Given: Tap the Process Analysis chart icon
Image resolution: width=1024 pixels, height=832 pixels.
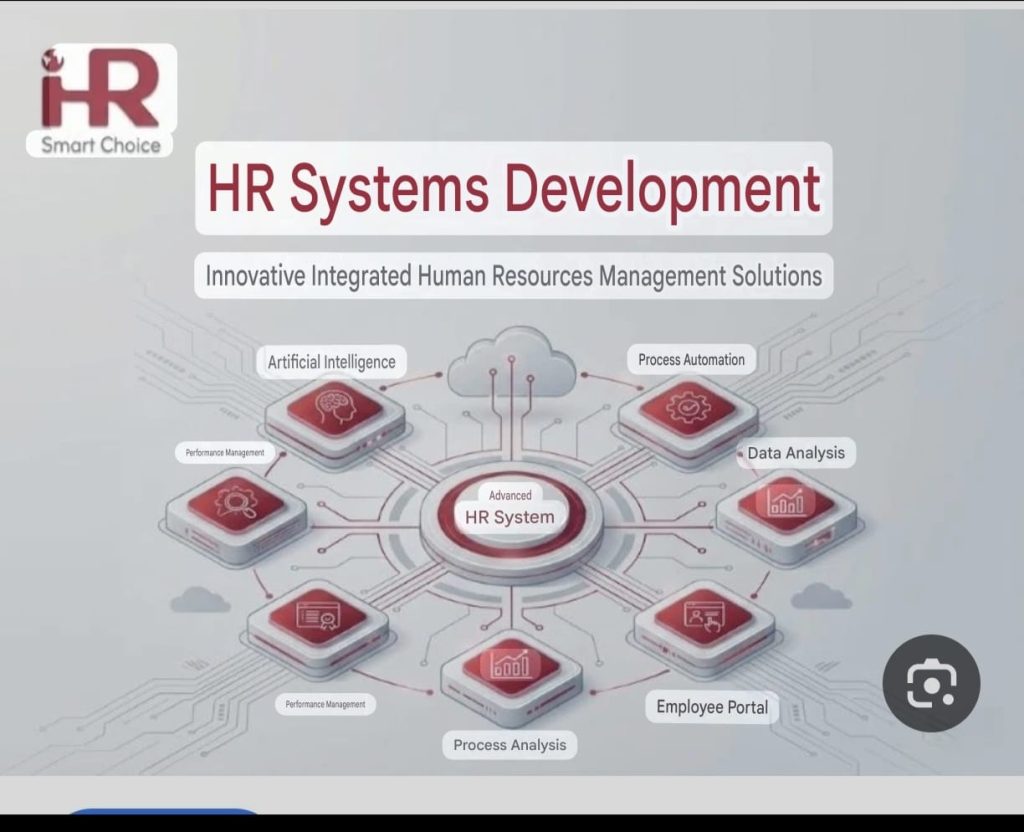Looking at the screenshot, I should click(x=511, y=665).
